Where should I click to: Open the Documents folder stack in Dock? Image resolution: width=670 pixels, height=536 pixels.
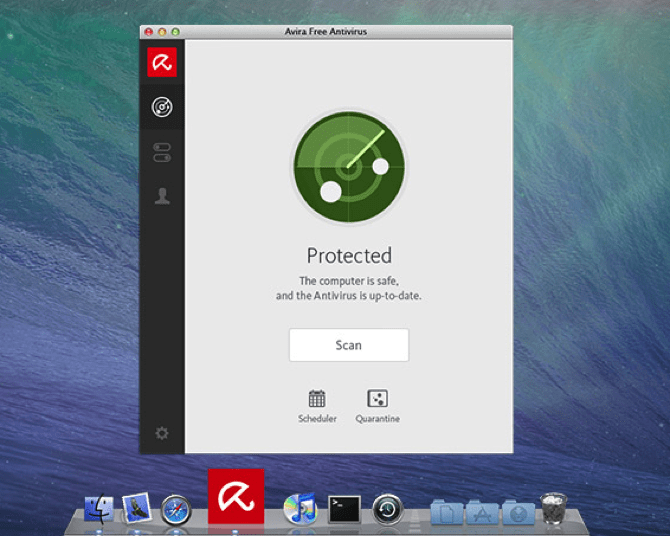[447, 511]
